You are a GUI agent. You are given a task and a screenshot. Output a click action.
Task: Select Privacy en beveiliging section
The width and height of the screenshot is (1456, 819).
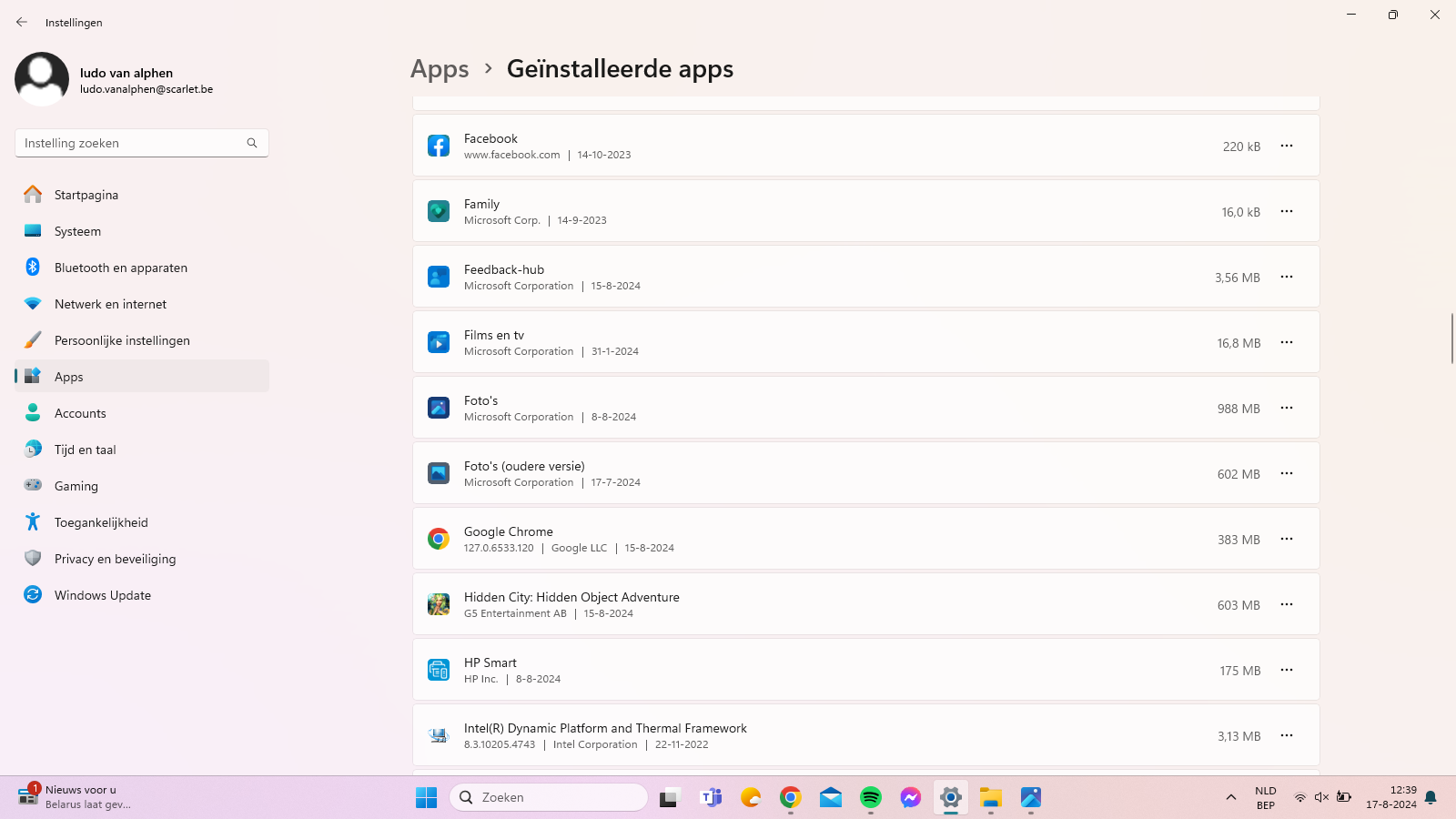pyautogui.click(x=115, y=559)
